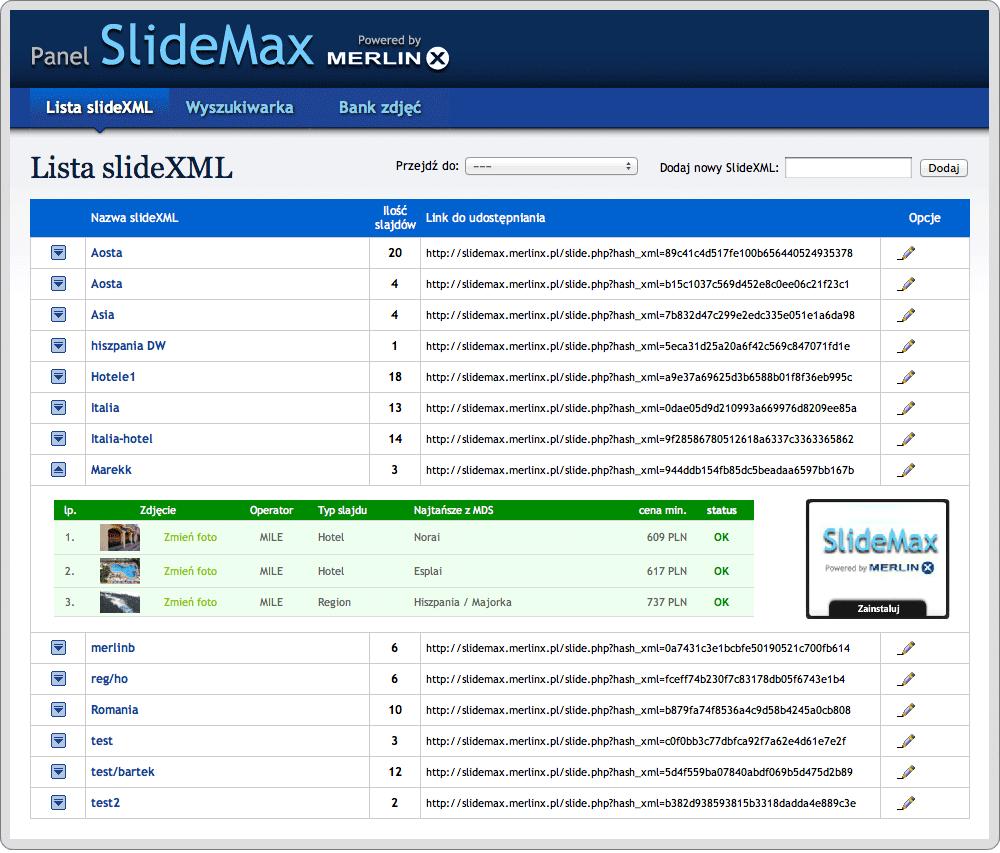Image resolution: width=1000 pixels, height=853 pixels.
Task: Click Nazwa slideXML column header
Action: [135, 218]
